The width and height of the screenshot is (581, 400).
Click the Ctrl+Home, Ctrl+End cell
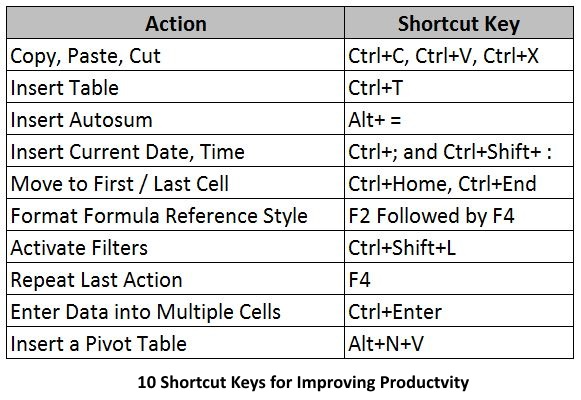tap(459, 183)
